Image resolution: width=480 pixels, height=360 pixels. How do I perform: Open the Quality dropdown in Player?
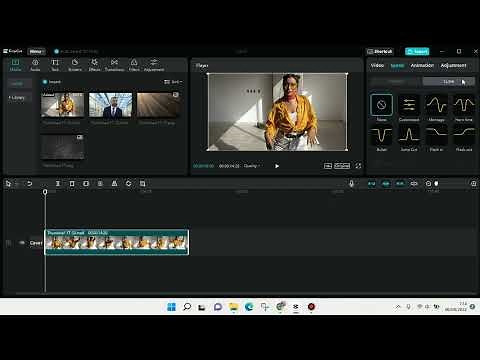click(x=252, y=166)
